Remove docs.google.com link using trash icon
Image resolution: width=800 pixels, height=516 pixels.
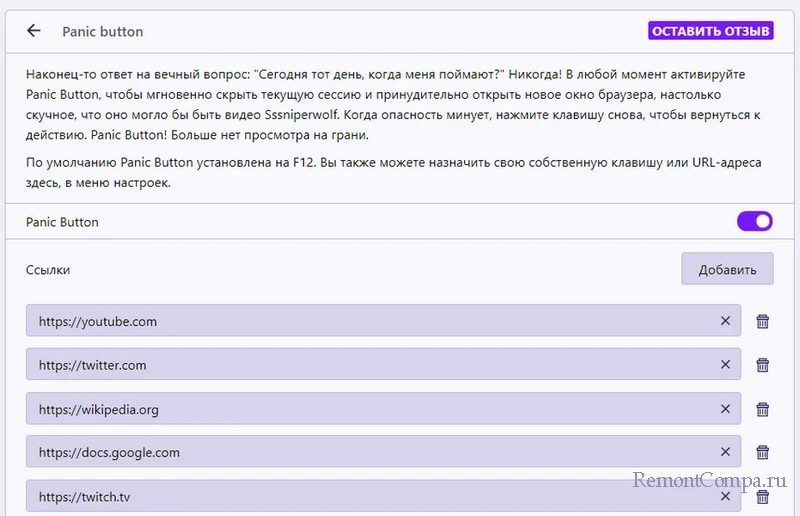[762, 452]
